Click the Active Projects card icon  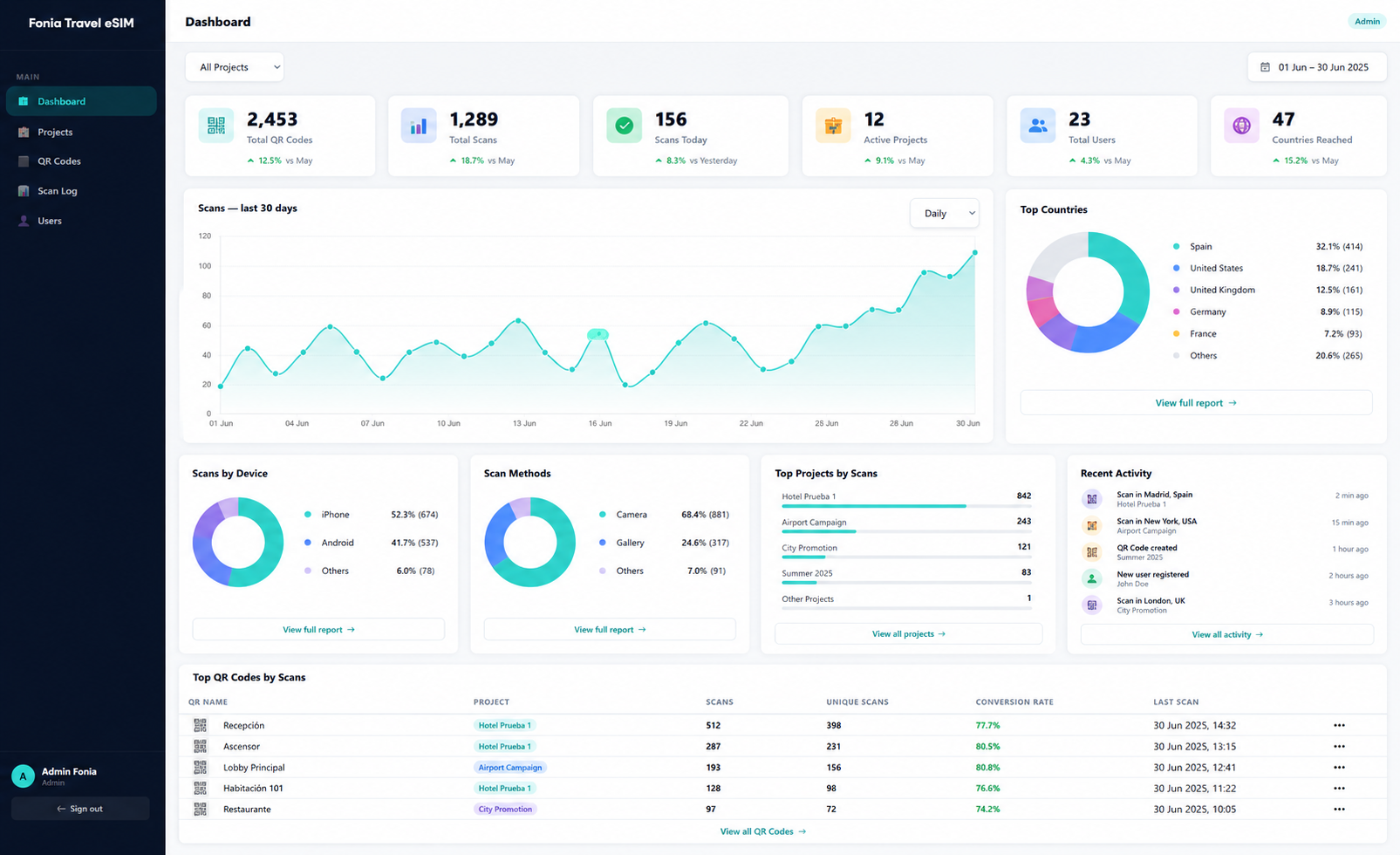[x=833, y=126]
